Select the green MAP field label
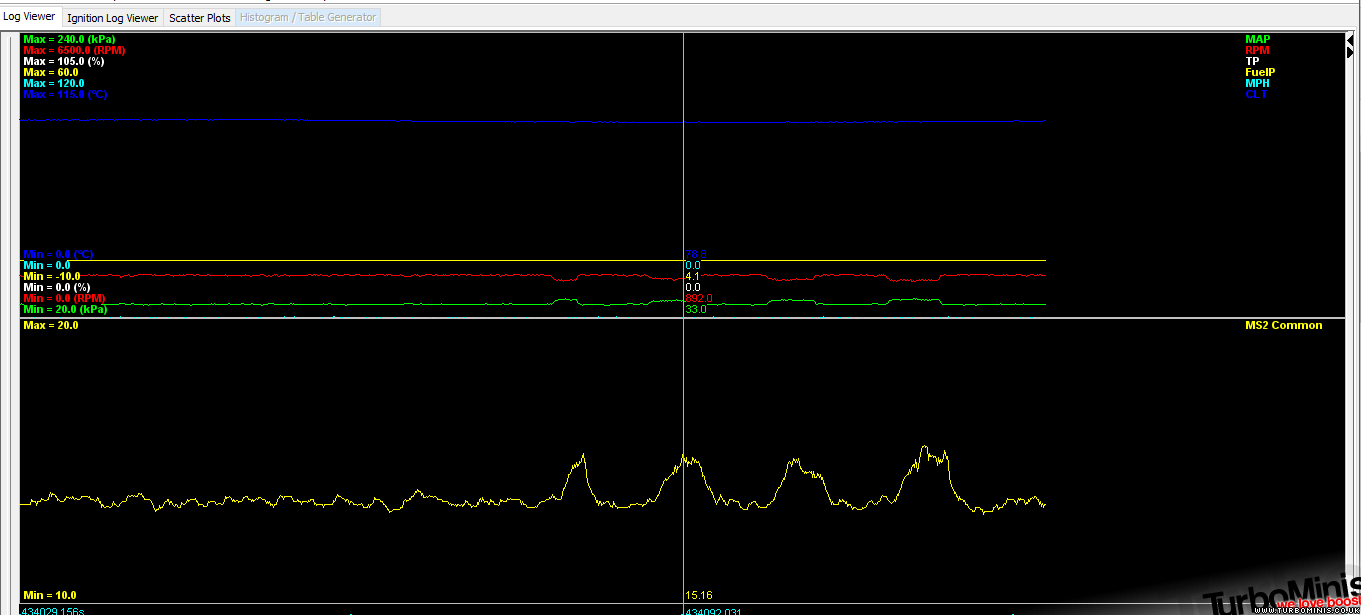1361x615 pixels. 1258,40
